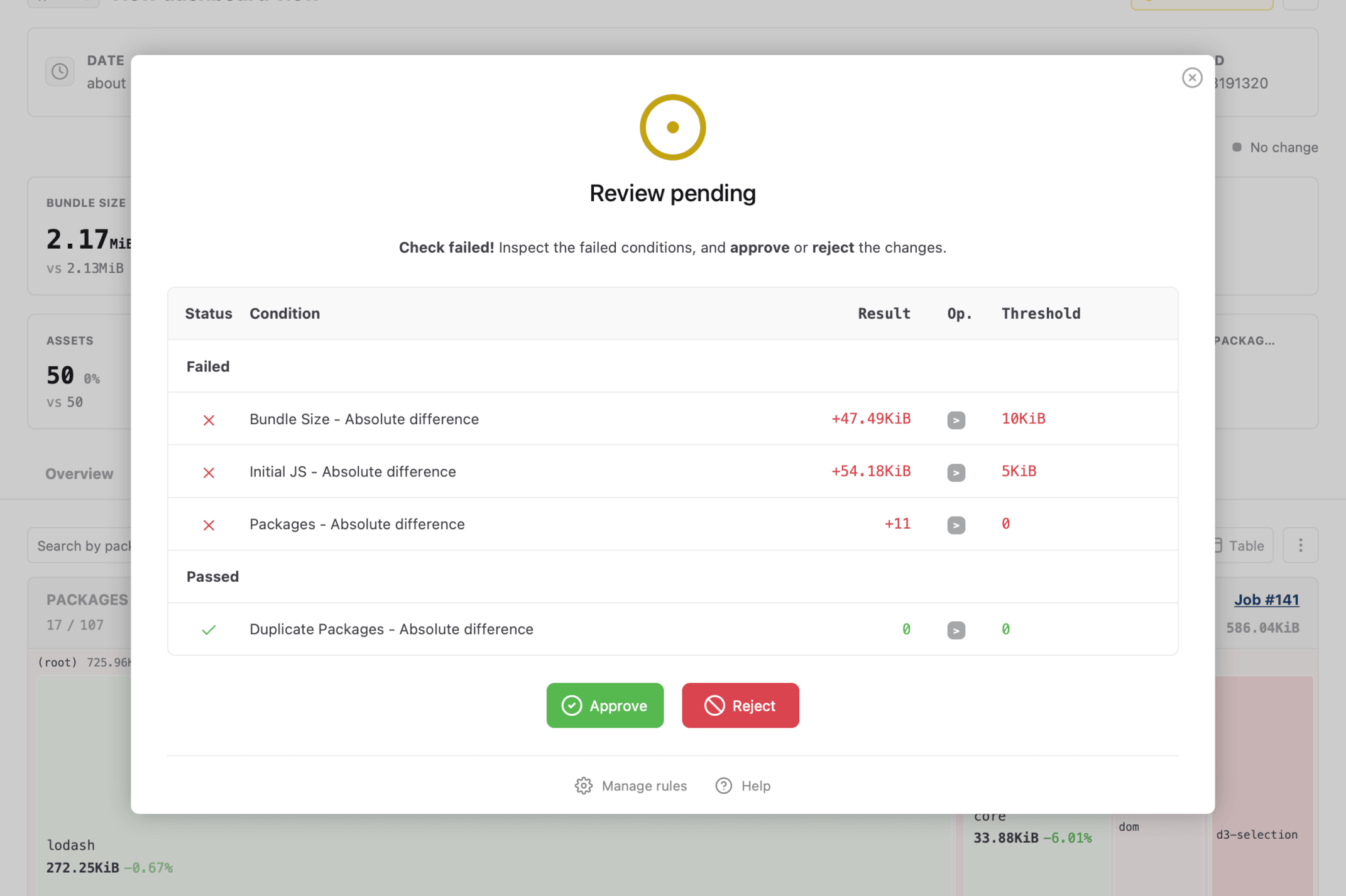The image size is (1346, 896).
Task: Click the clock icon beside DATE
Action: (60, 72)
